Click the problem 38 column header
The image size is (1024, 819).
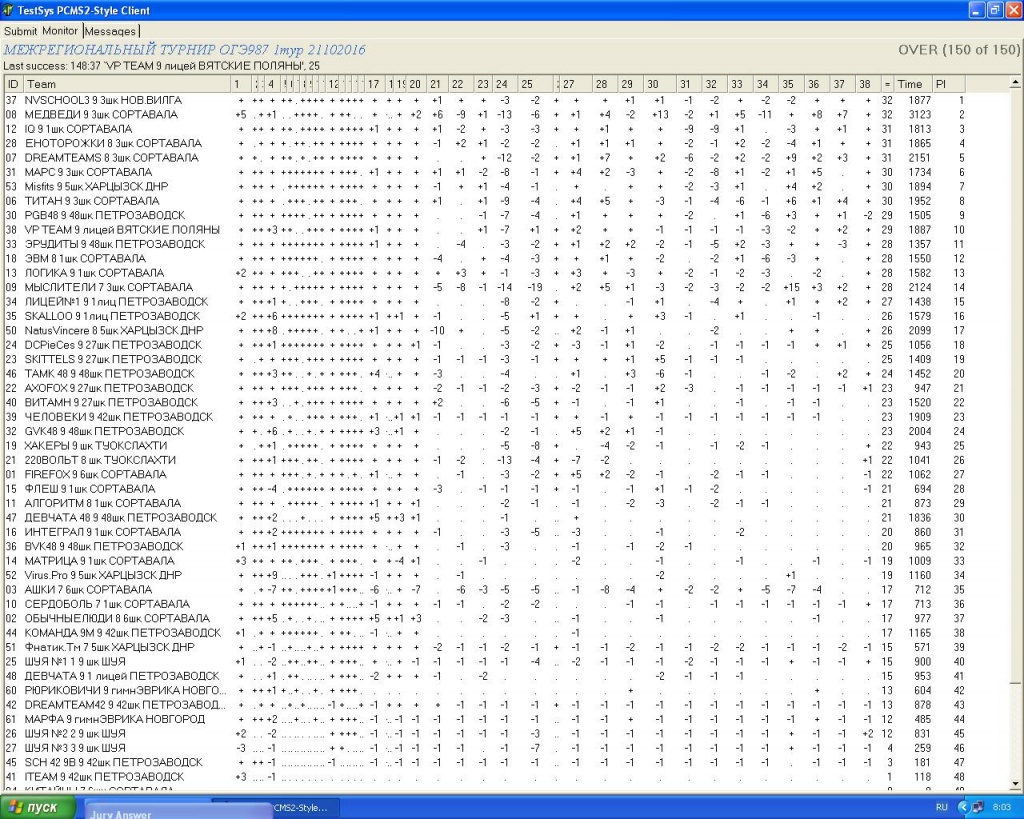coord(868,84)
